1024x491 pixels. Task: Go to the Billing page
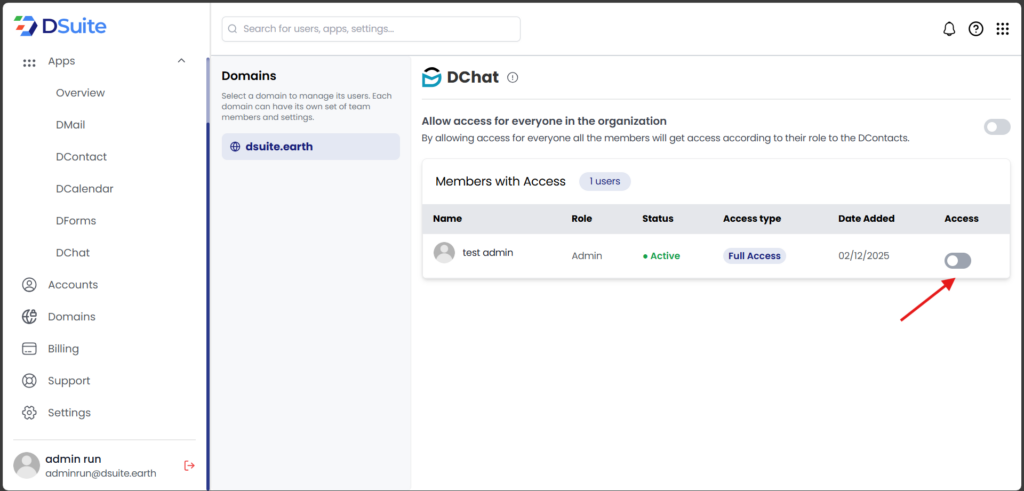click(x=63, y=349)
